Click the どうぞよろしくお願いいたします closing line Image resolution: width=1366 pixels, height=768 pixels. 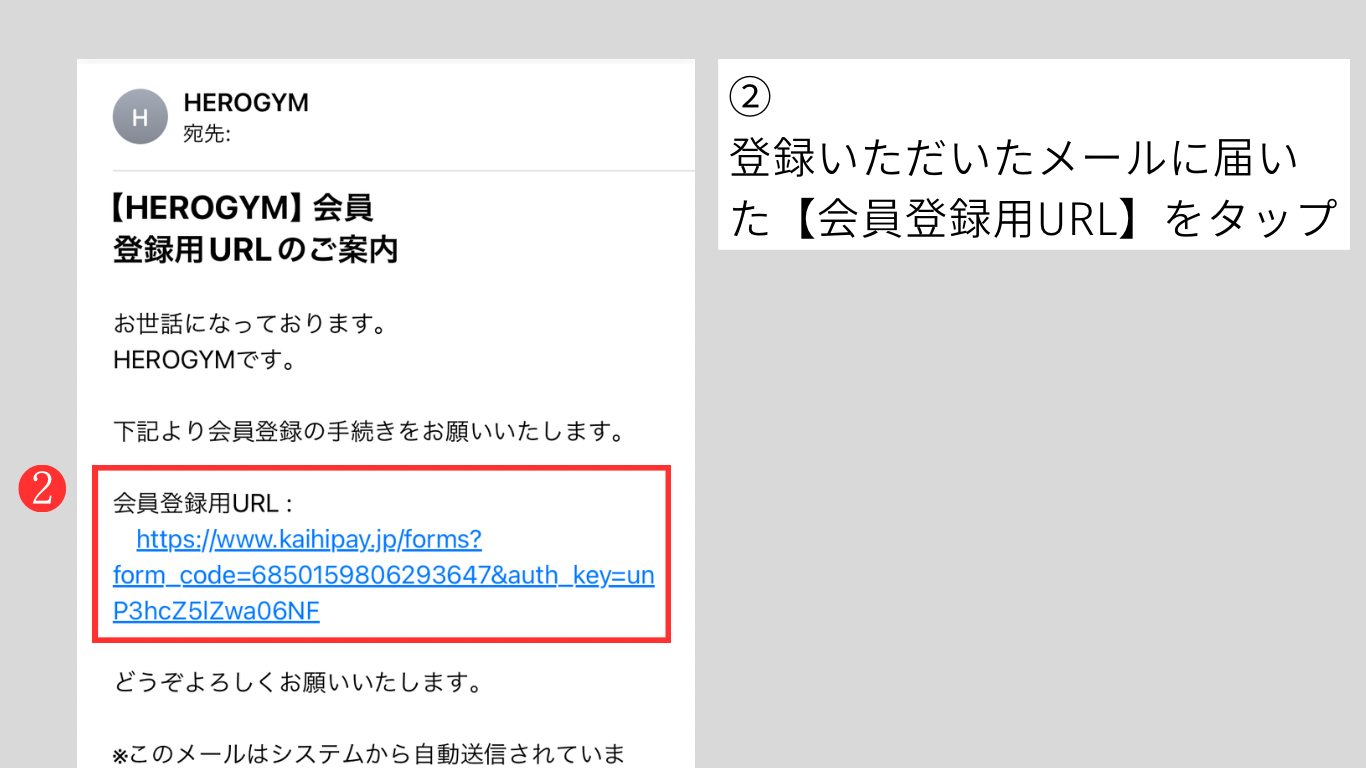(298, 684)
